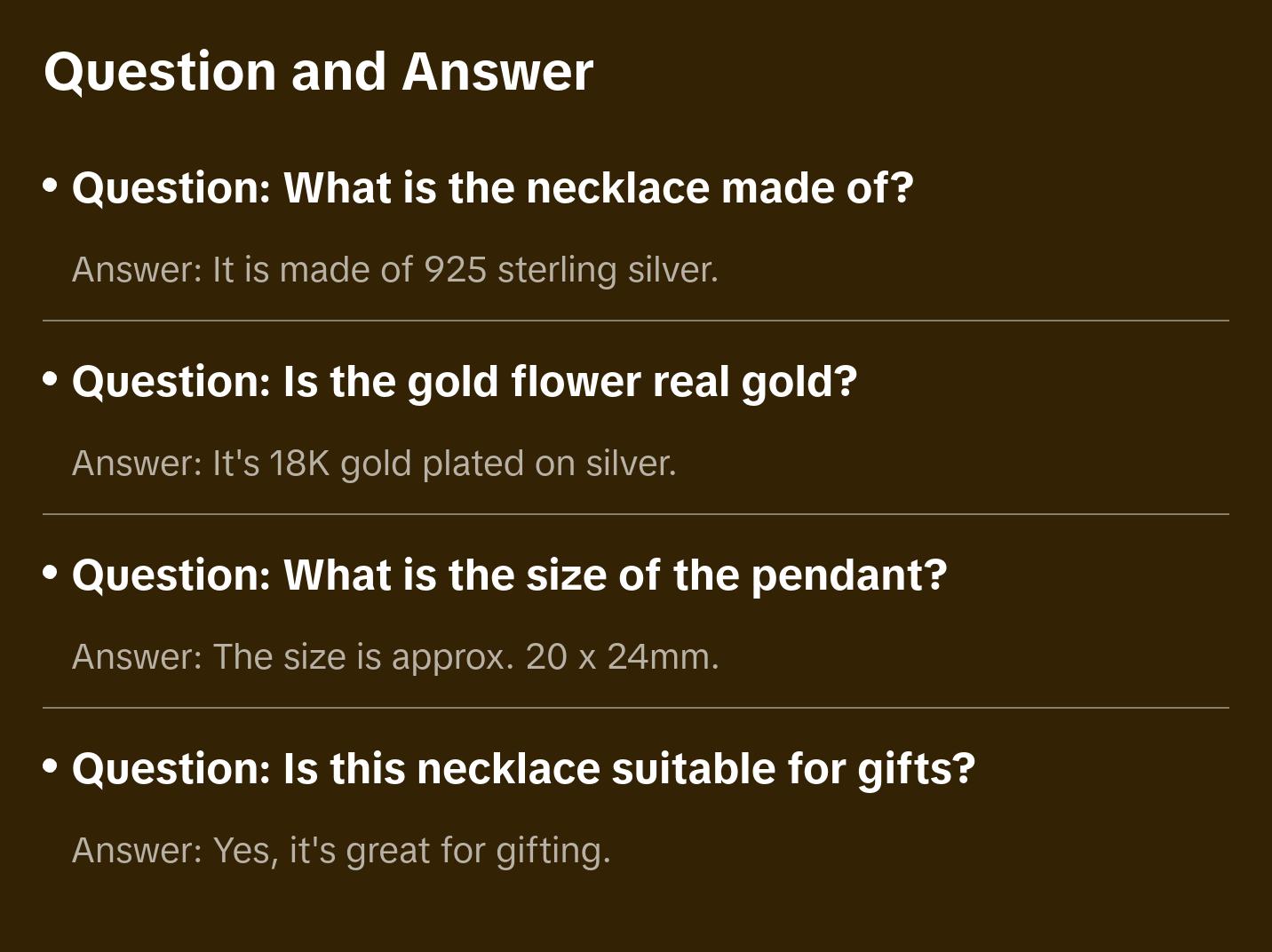The height and width of the screenshot is (952, 1272).
Task: Click the 'Question and Answer' heading
Action: pos(318,71)
